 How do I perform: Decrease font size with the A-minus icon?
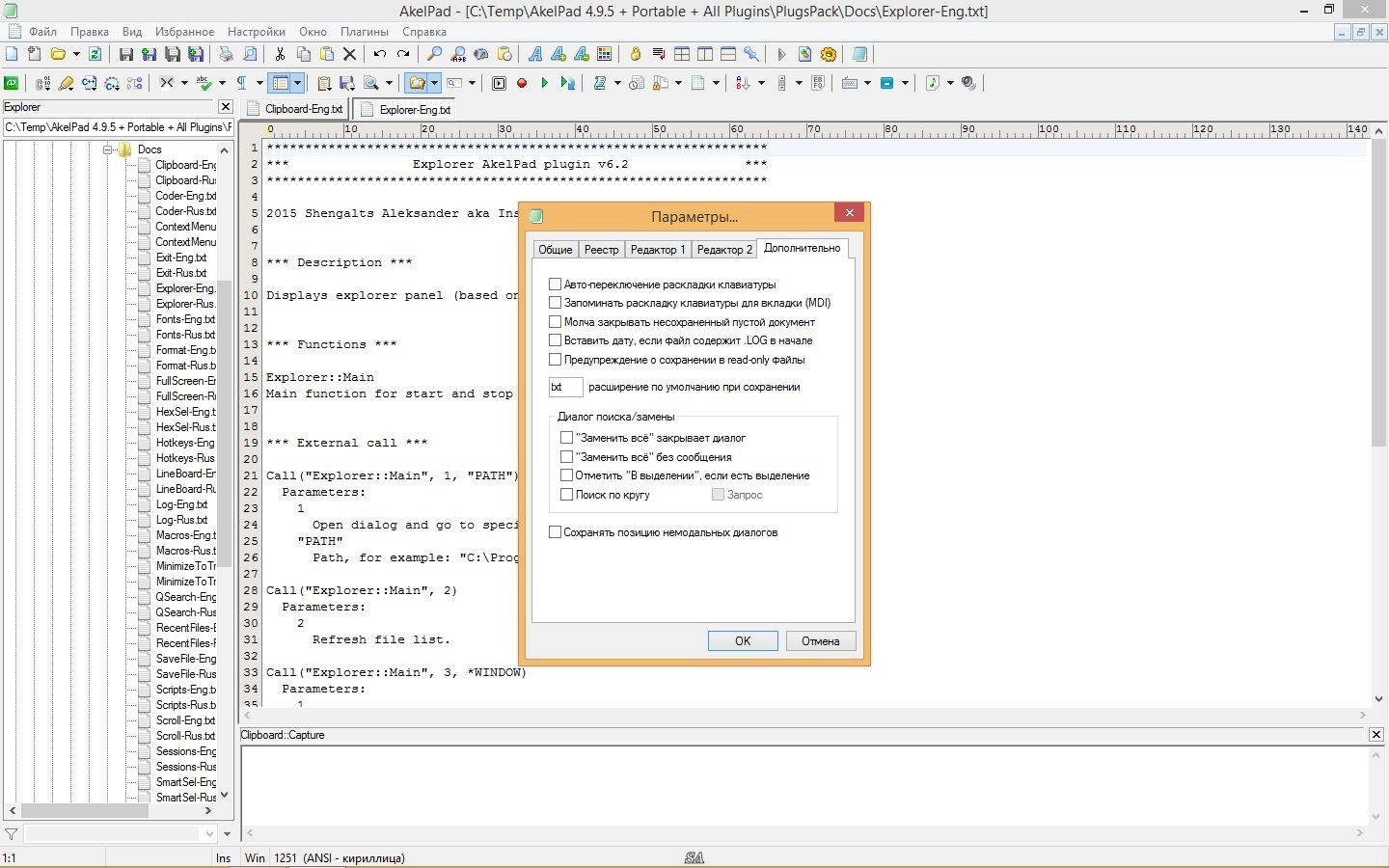(x=581, y=55)
